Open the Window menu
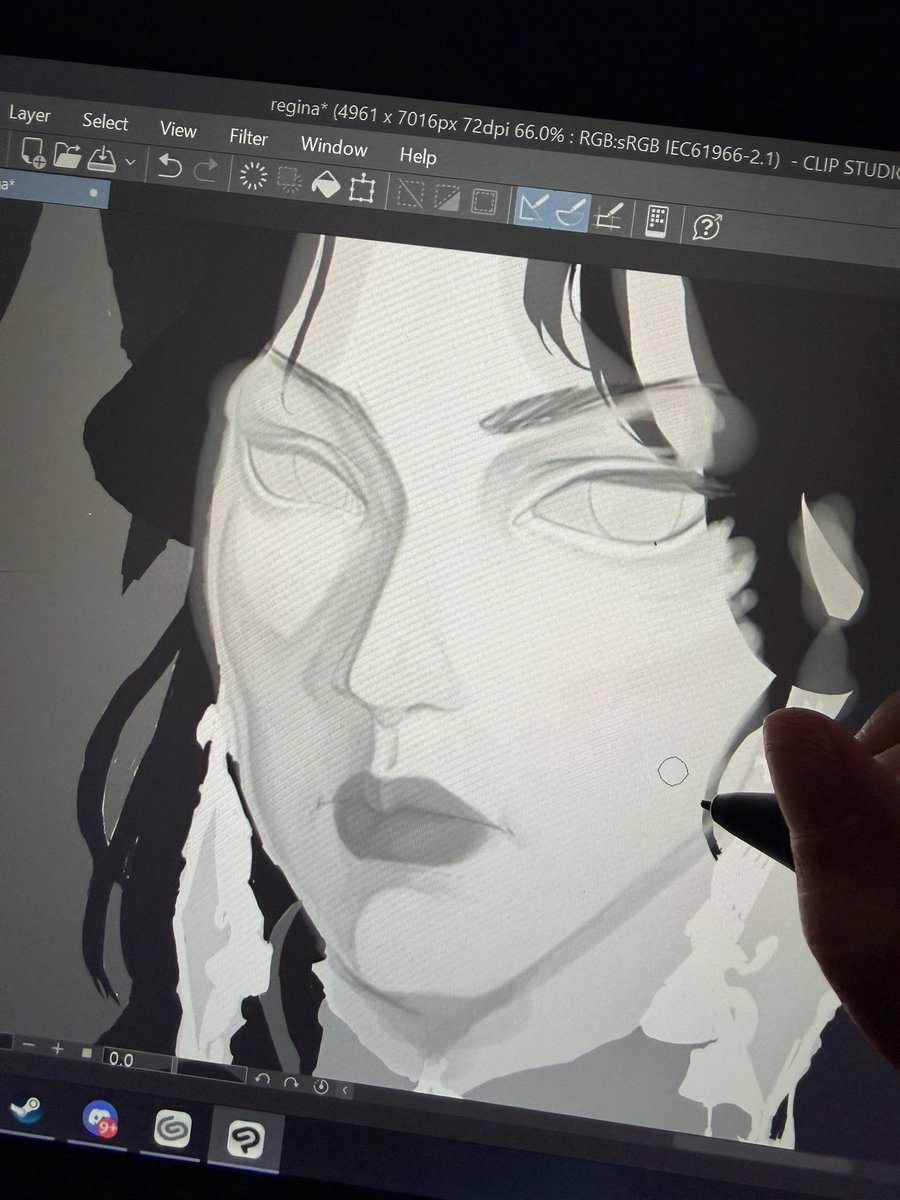 334,147
